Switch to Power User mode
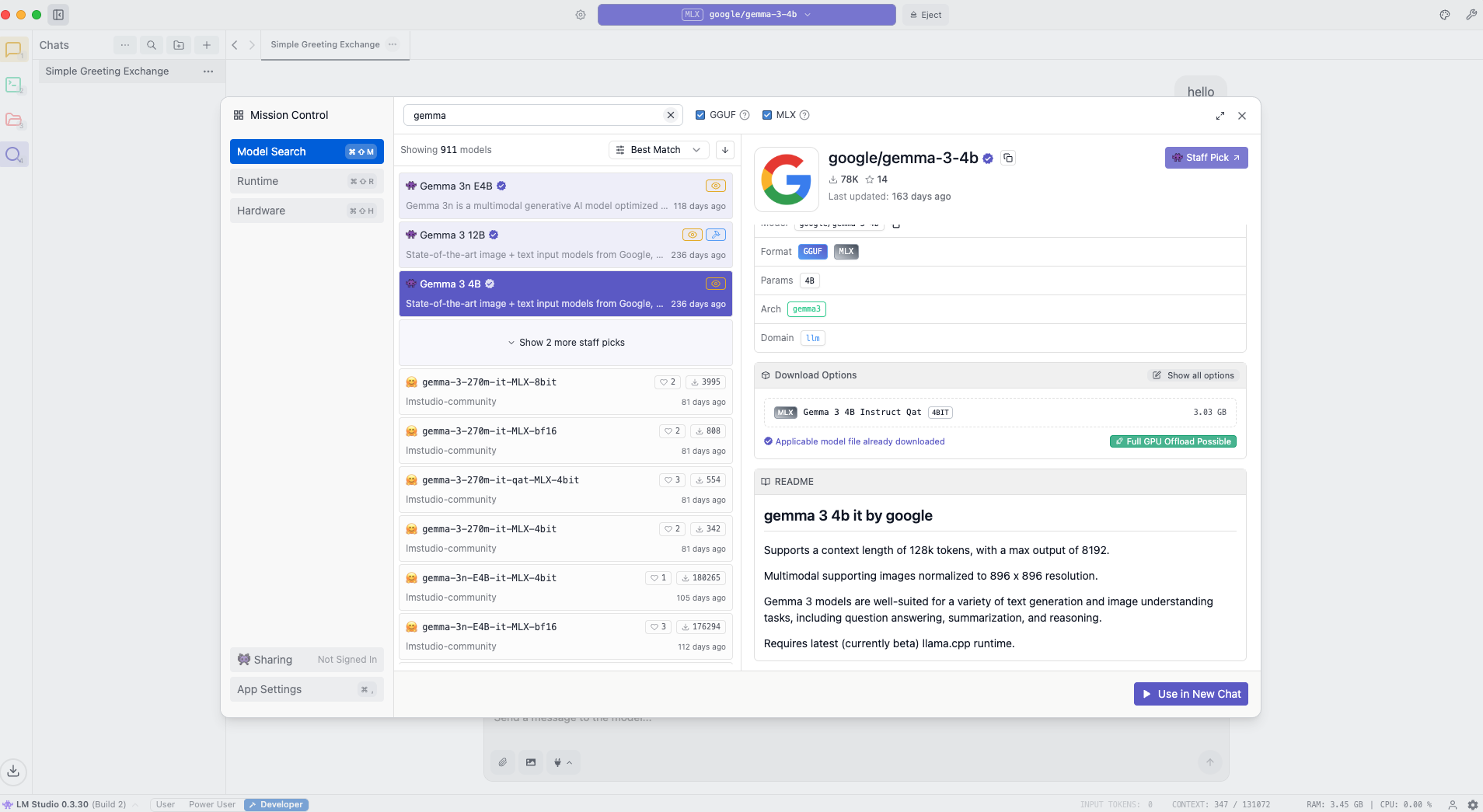This screenshot has width=1483, height=812. pos(211,804)
